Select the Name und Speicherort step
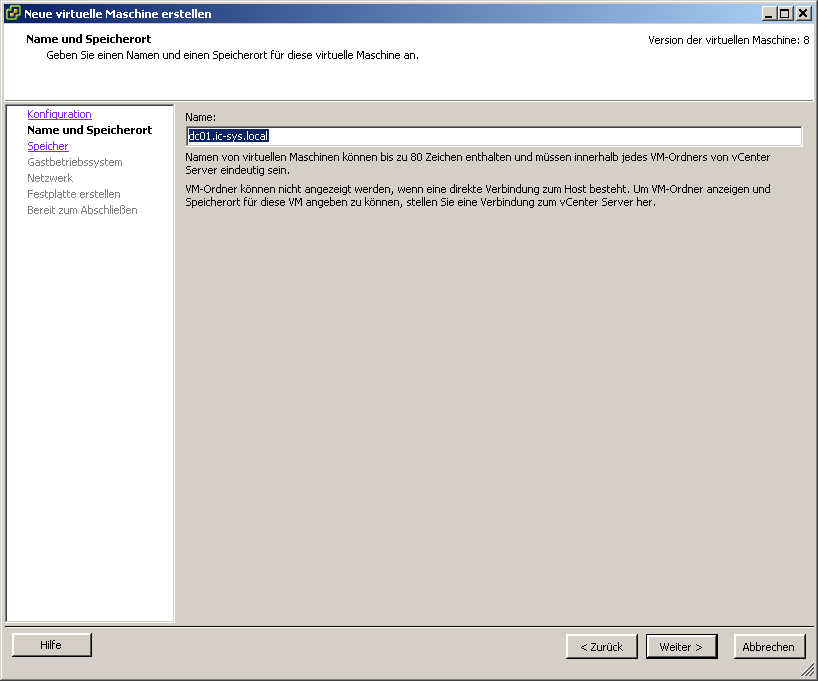The width and height of the screenshot is (818, 681). pos(89,130)
